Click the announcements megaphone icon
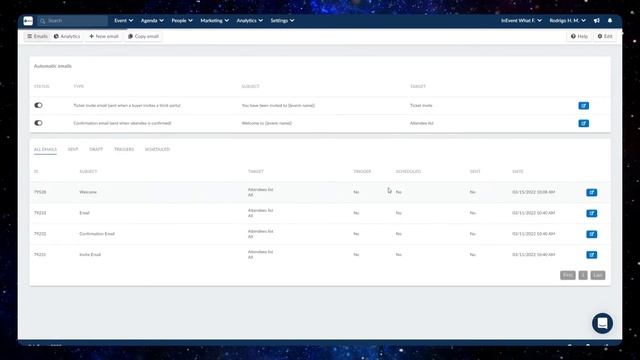Screen dimensions: 640x360 [597, 20]
